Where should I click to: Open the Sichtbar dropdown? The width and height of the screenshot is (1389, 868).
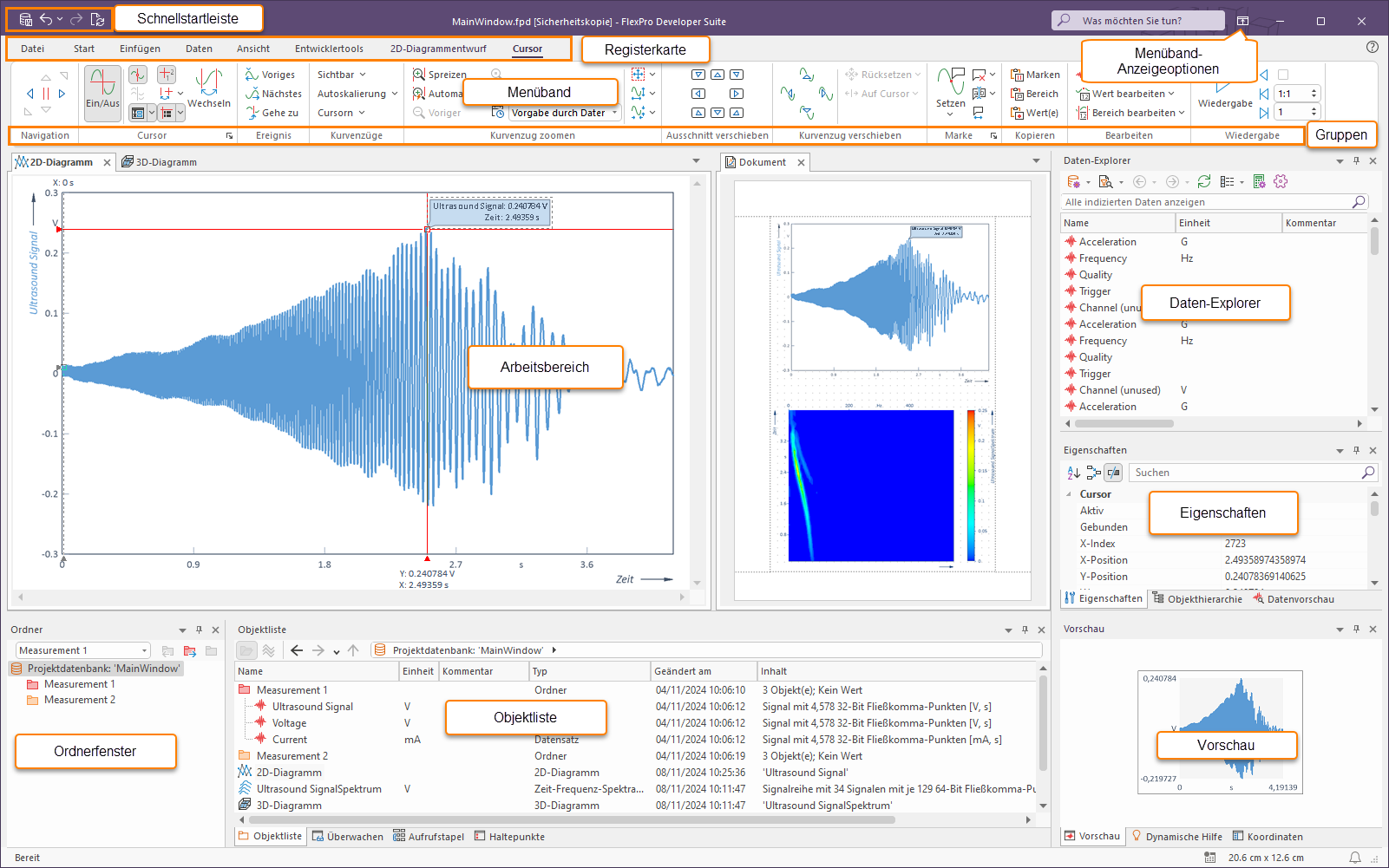click(x=341, y=75)
